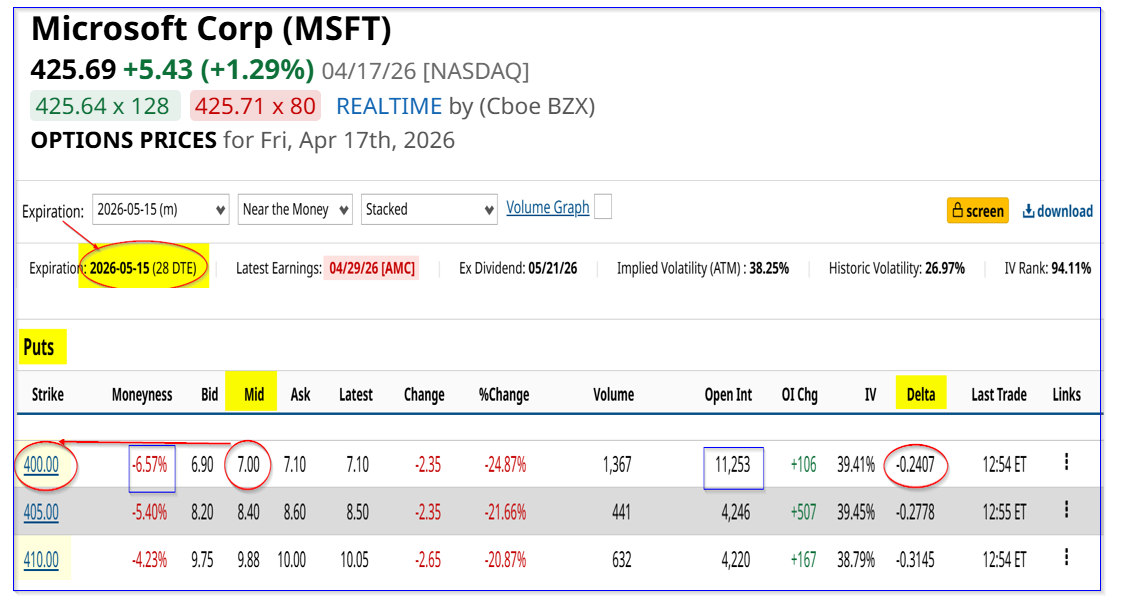Open the 400.00 strike link
Viewport: 1124px width, 600px height.
pos(41,464)
